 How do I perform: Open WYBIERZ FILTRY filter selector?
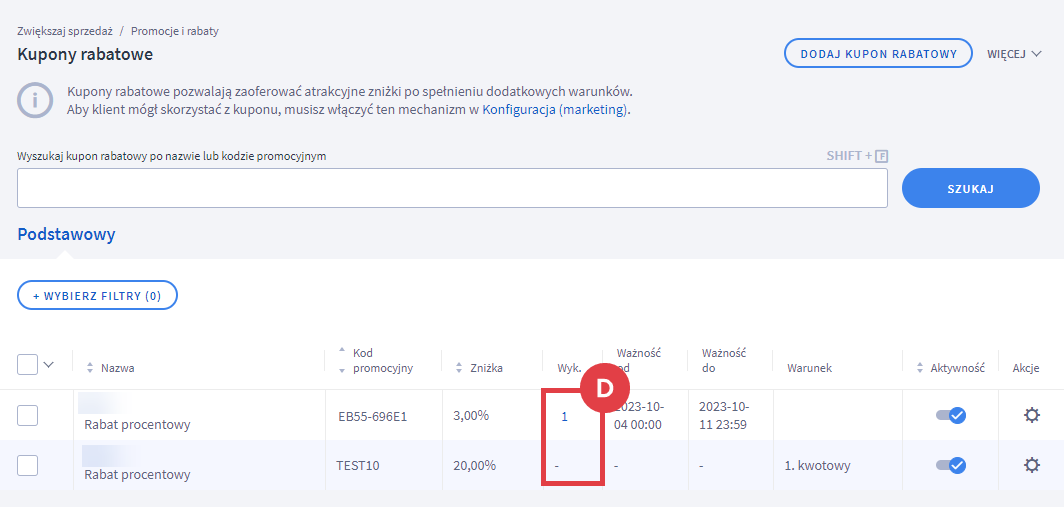[97, 295]
